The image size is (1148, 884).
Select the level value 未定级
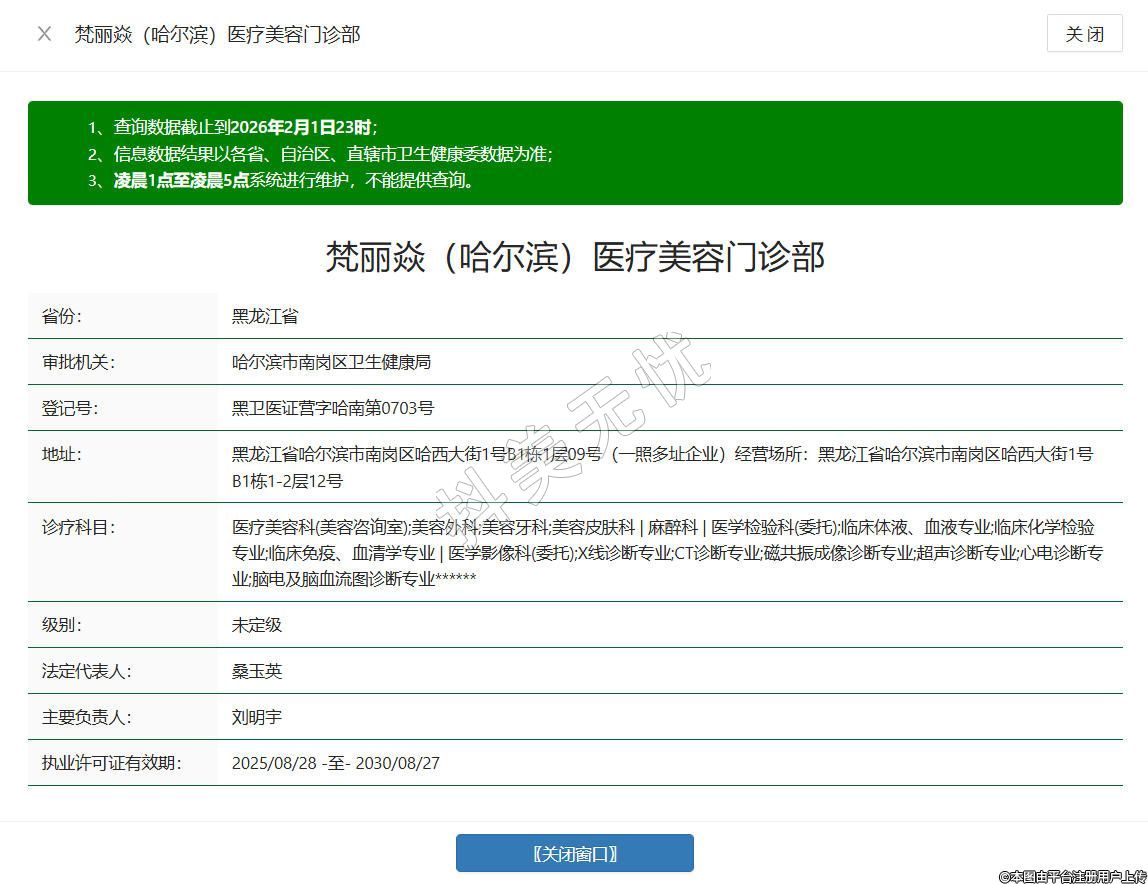(x=257, y=625)
